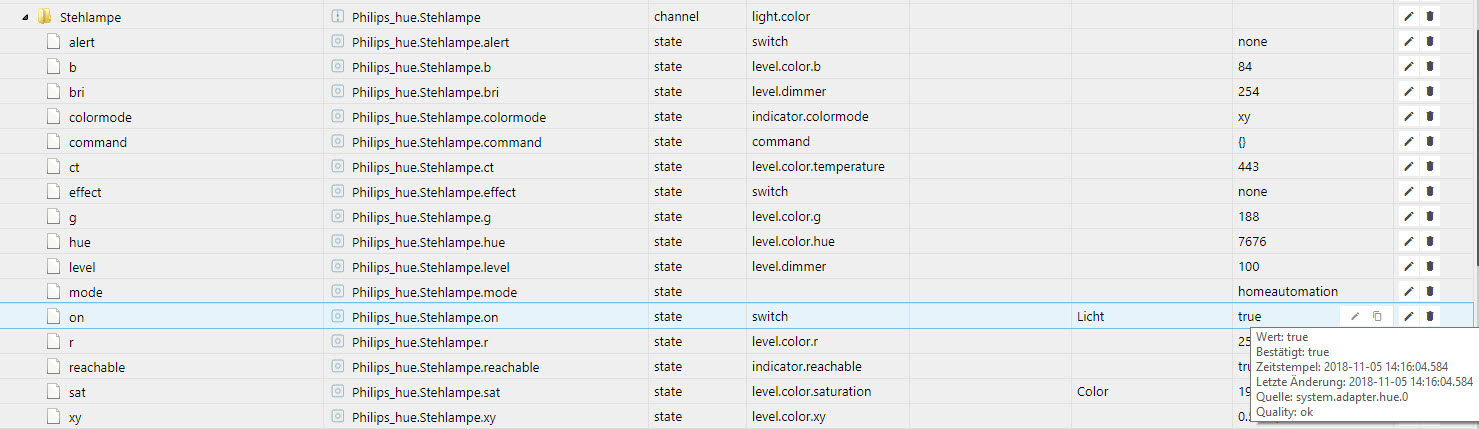
Task: Edit the hue state object
Action: pos(1408,242)
